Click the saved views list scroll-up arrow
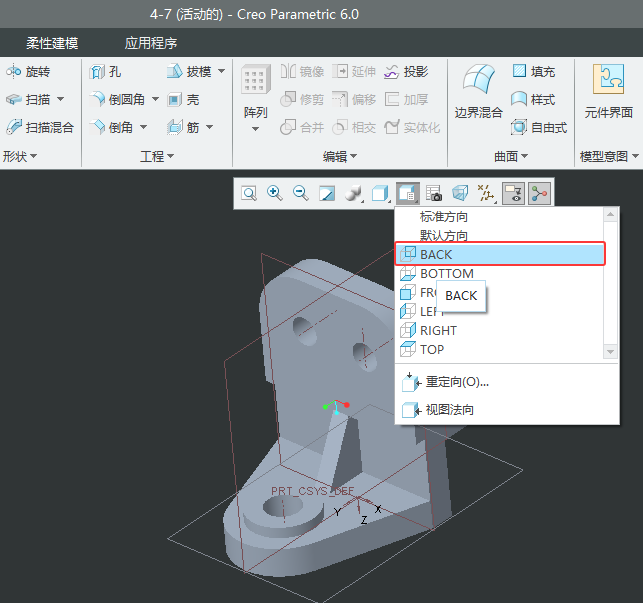Screen dimensions: 643x603 [610, 215]
